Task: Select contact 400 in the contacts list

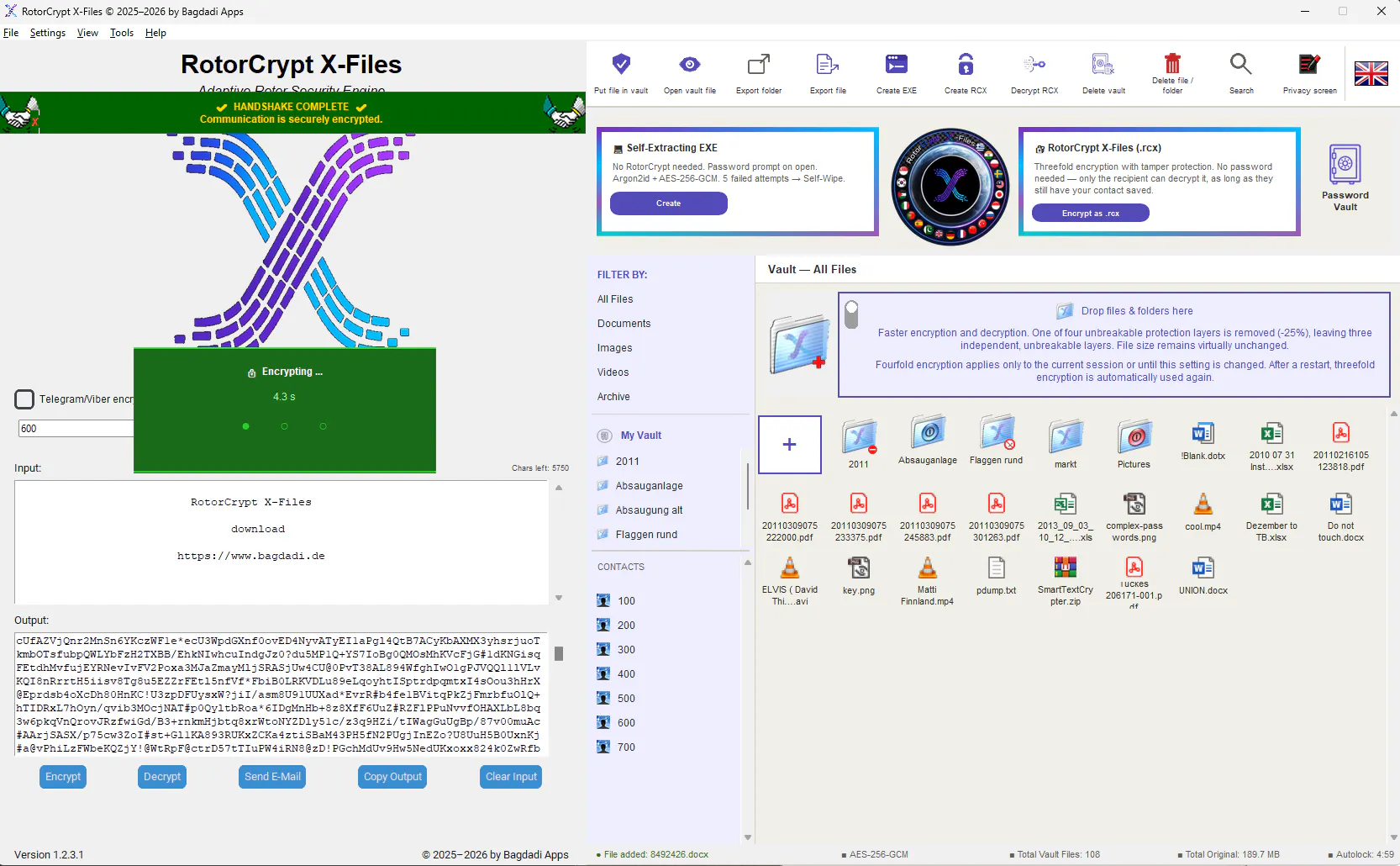Action: [x=626, y=674]
